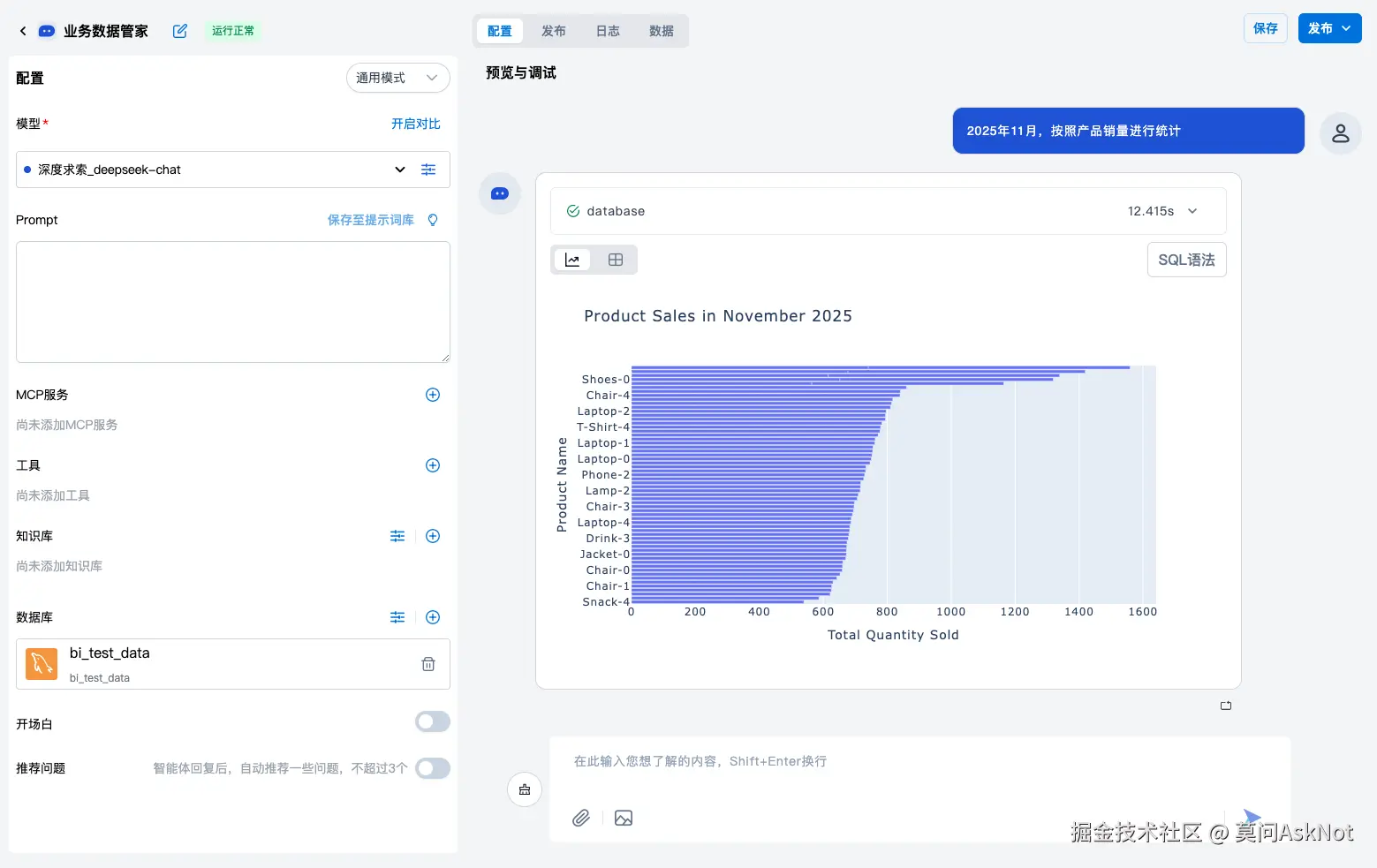Image resolution: width=1377 pixels, height=868 pixels.
Task: Toggle the 开场白 switch
Action: tap(433, 721)
